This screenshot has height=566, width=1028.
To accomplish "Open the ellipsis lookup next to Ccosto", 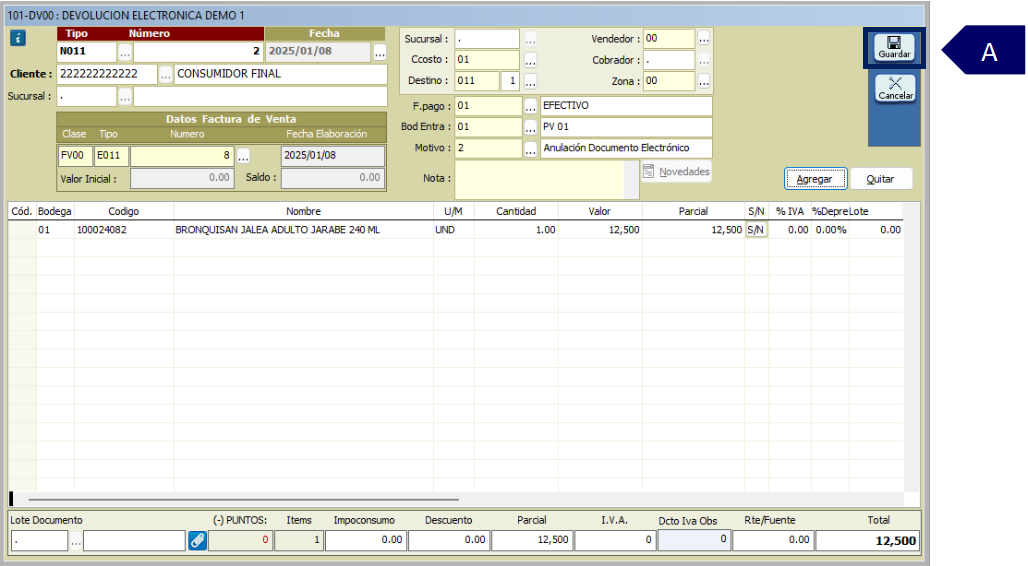I will [x=530, y=60].
